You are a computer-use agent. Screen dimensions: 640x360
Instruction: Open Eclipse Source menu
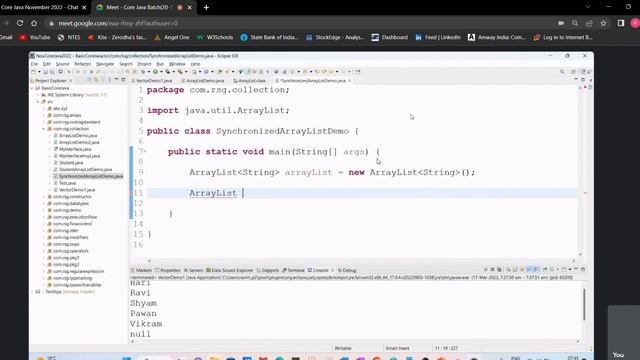point(62,64)
